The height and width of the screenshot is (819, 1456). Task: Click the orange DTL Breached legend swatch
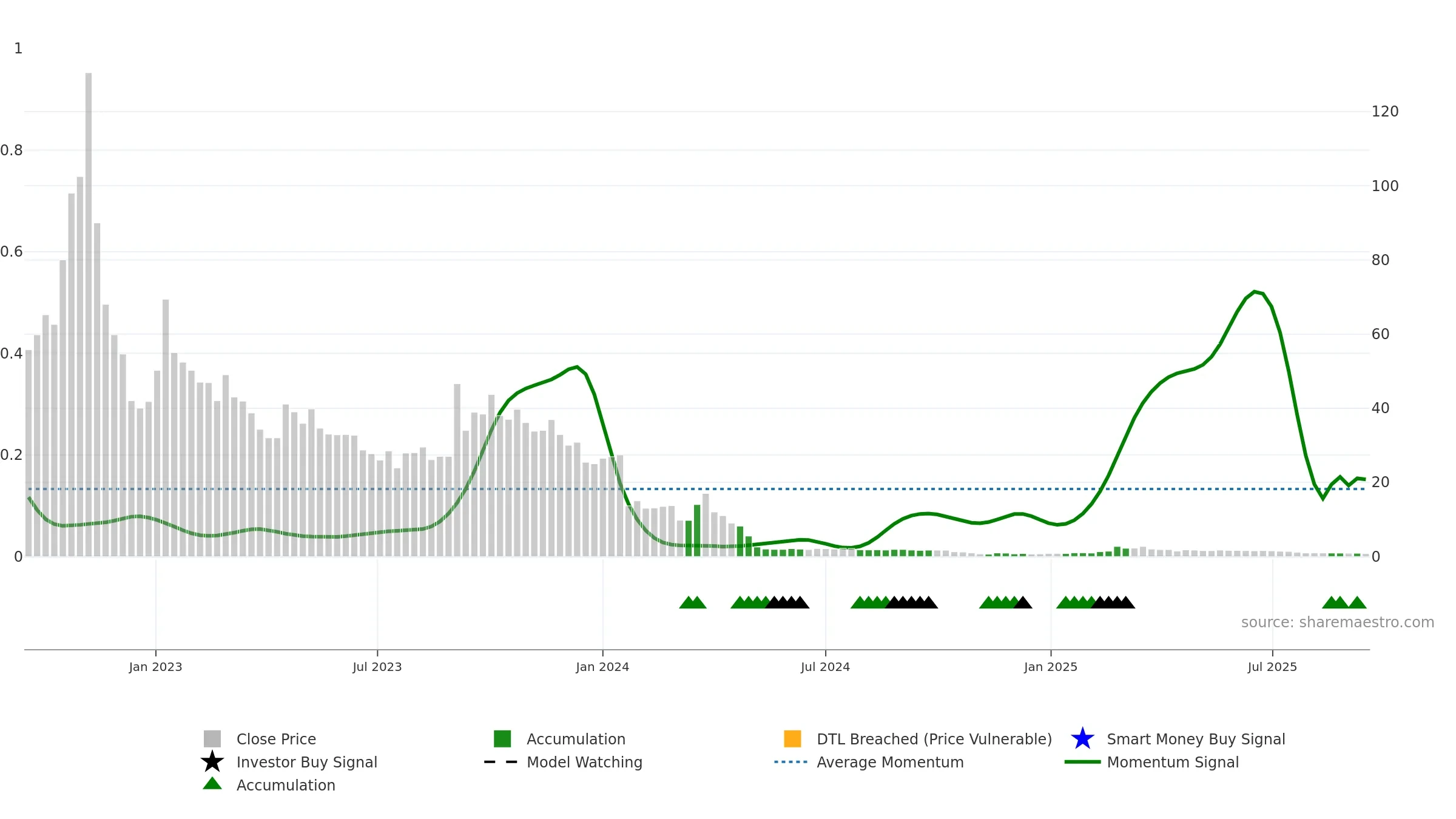[792, 739]
